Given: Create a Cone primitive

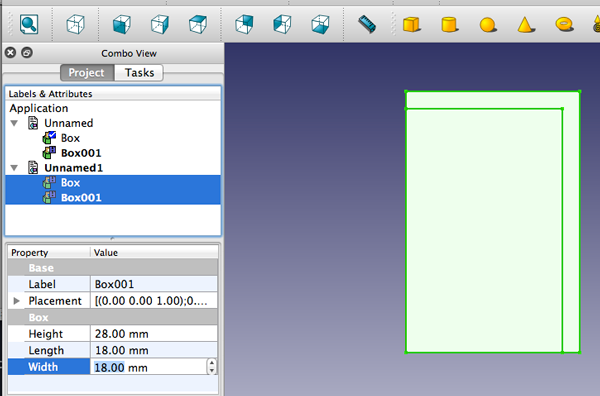Looking at the screenshot, I should coord(526,24).
